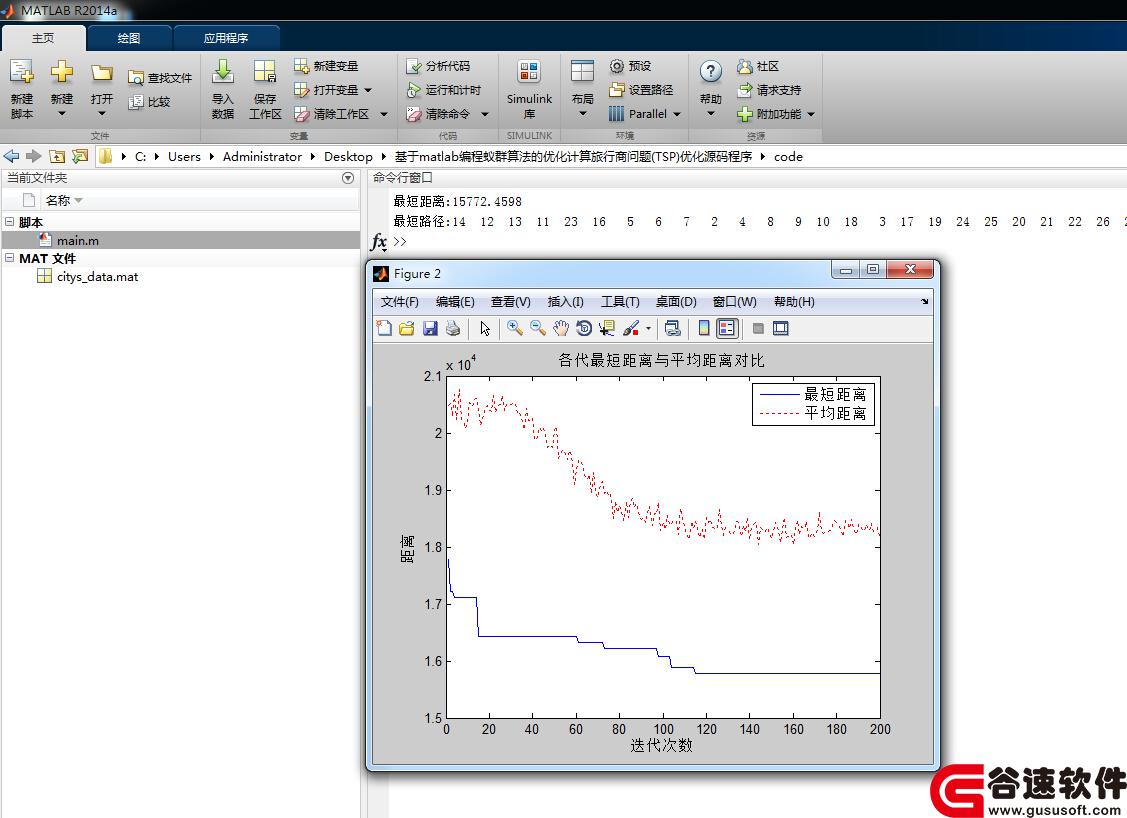The image size is (1127, 818).
Task: Open Desktop 桌面(D) menu in Figure 2
Action: click(676, 302)
